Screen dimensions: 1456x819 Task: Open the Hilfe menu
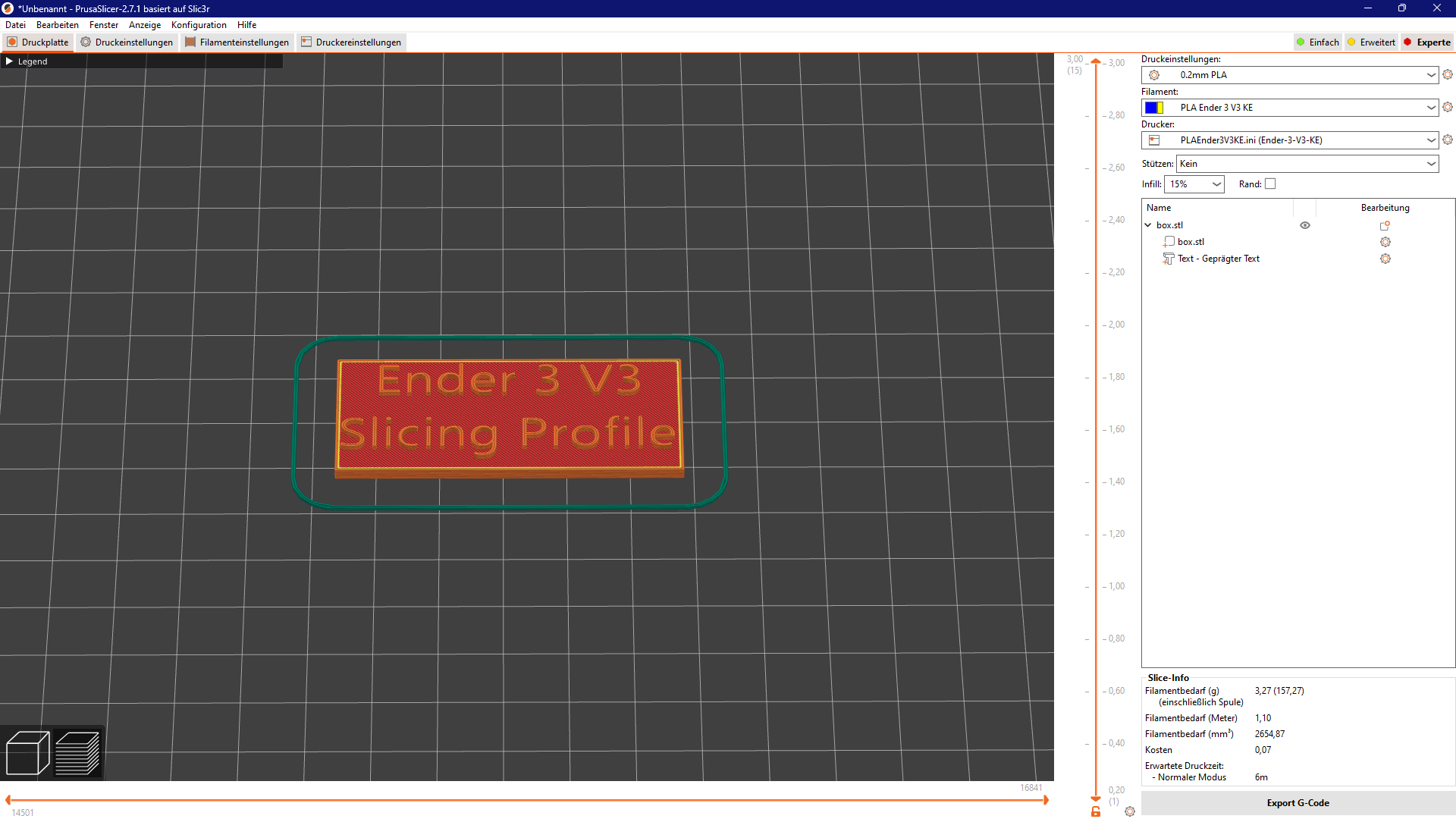click(x=246, y=25)
